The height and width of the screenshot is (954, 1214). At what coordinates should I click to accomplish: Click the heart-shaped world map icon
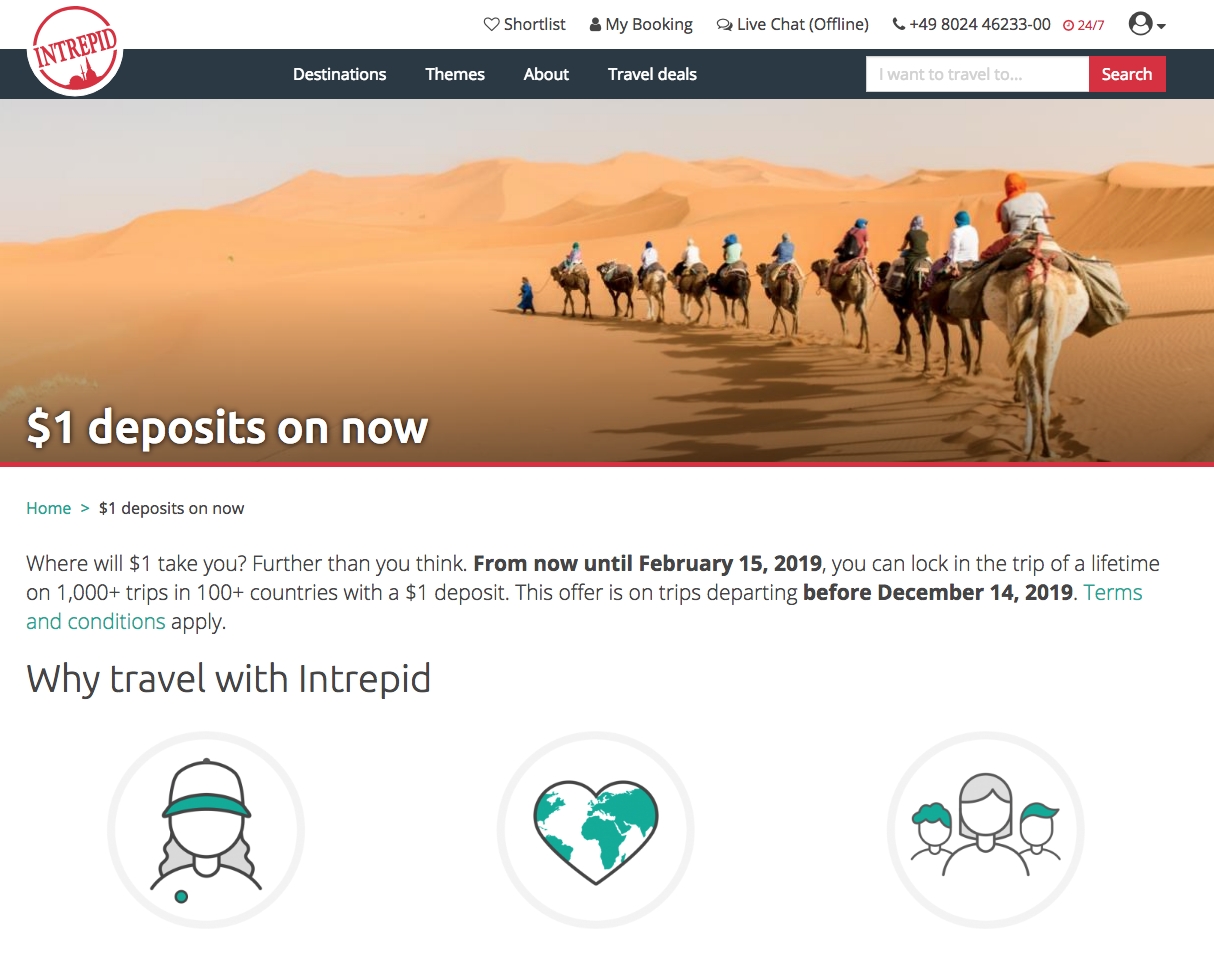pos(596,829)
